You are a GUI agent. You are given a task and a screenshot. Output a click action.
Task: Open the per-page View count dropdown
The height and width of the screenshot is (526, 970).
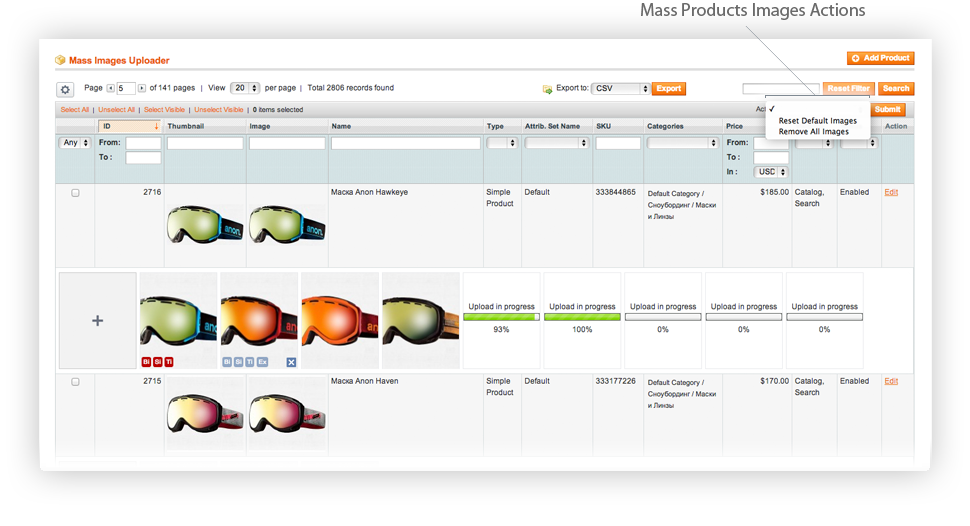pyautogui.click(x=245, y=89)
